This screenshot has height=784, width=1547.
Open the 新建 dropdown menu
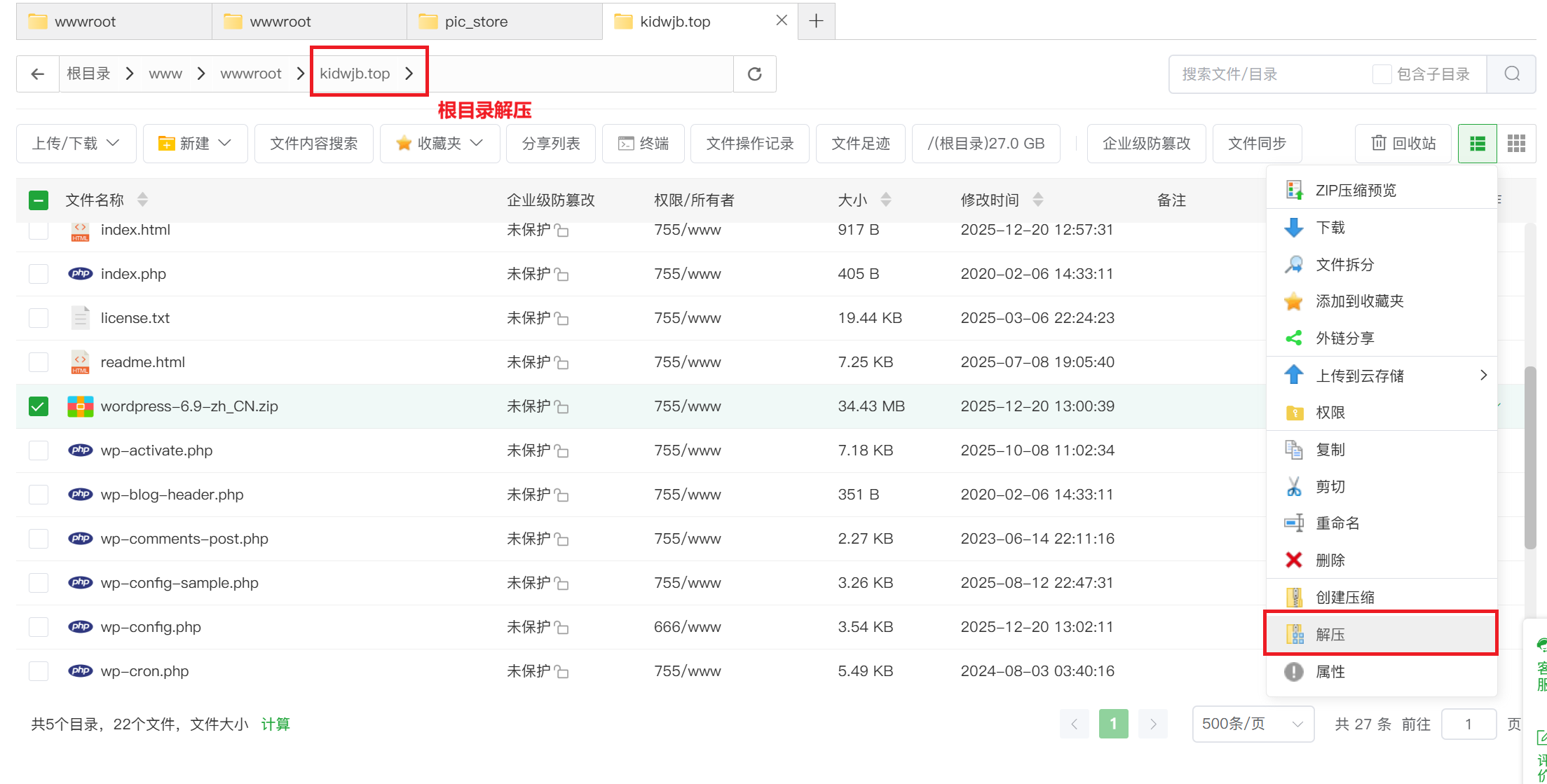195,143
